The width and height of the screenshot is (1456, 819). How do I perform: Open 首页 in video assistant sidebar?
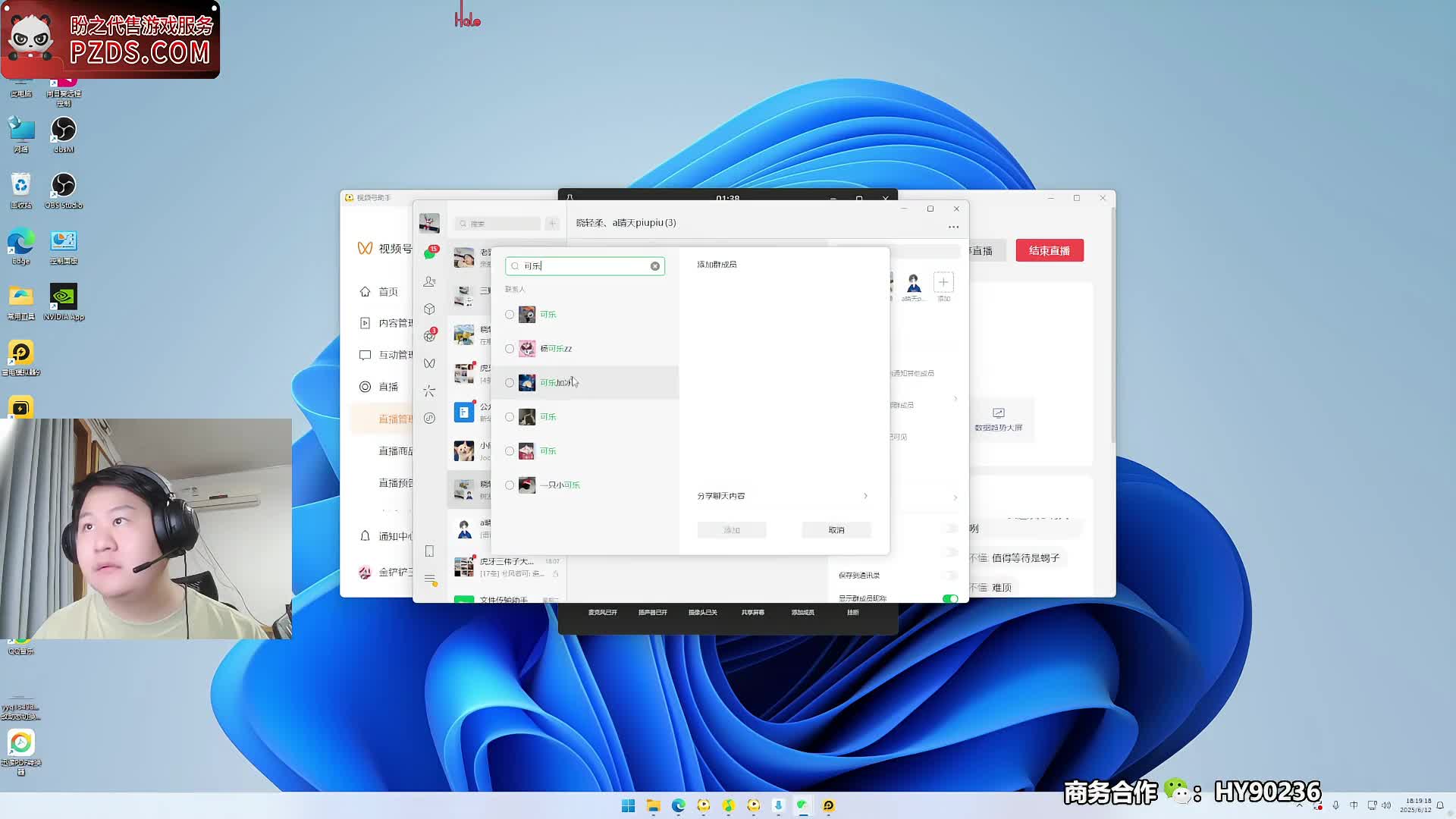388,292
